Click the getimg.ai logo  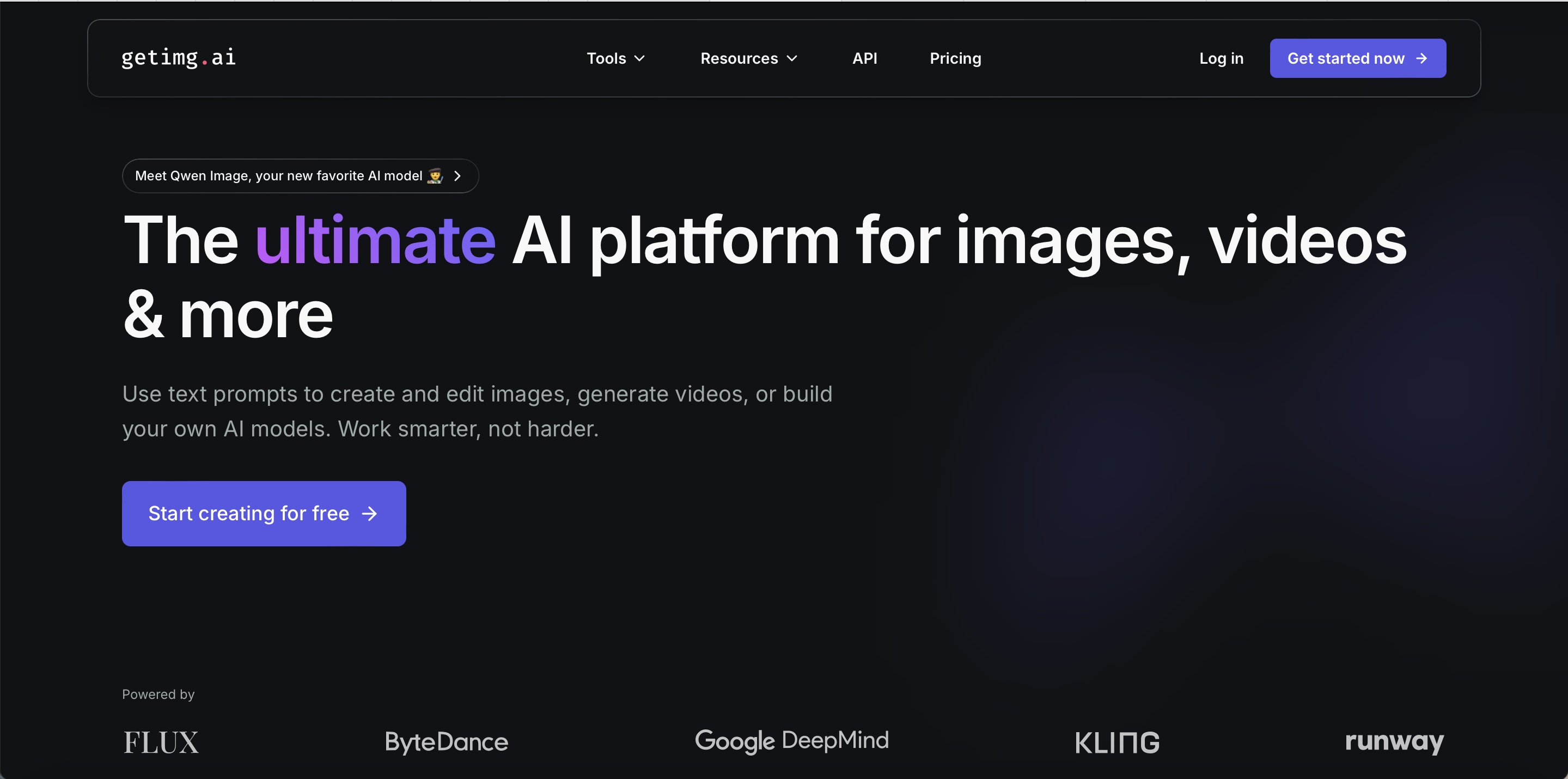(178, 58)
